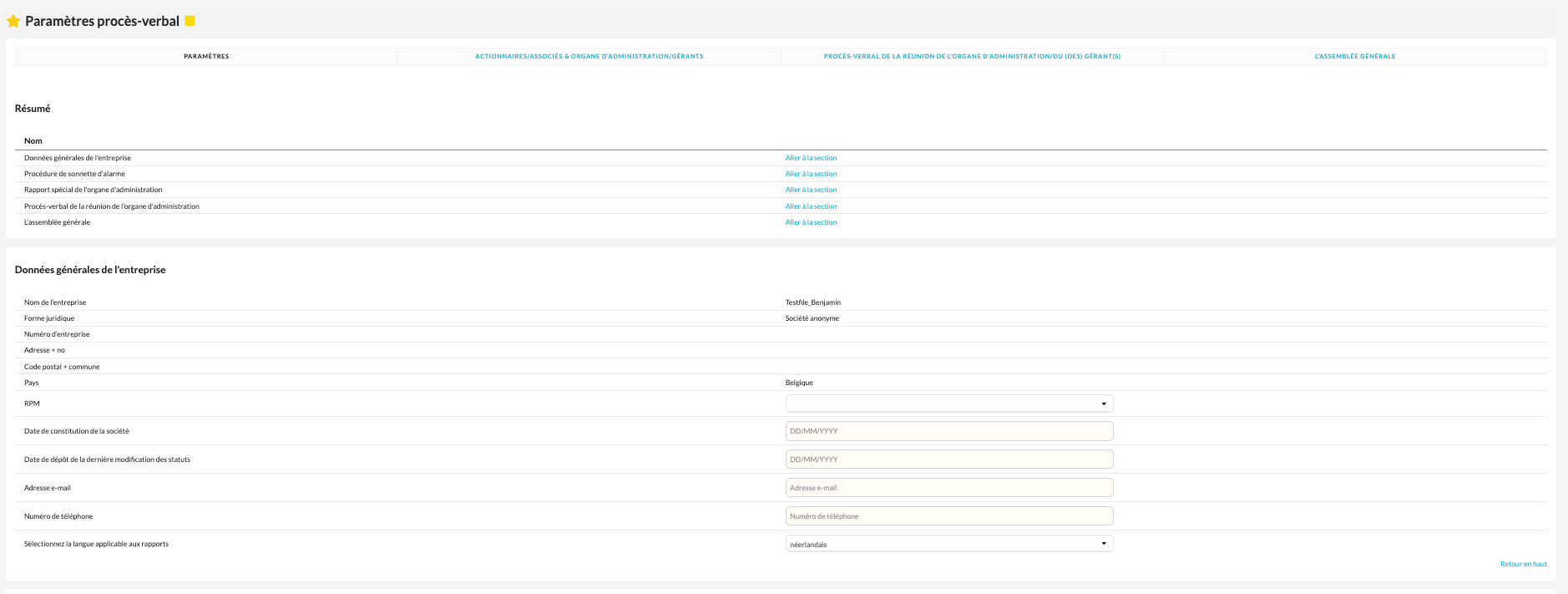1568x594 pixels.
Task: Switch to the Paramètres tab
Action: (206, 56)
